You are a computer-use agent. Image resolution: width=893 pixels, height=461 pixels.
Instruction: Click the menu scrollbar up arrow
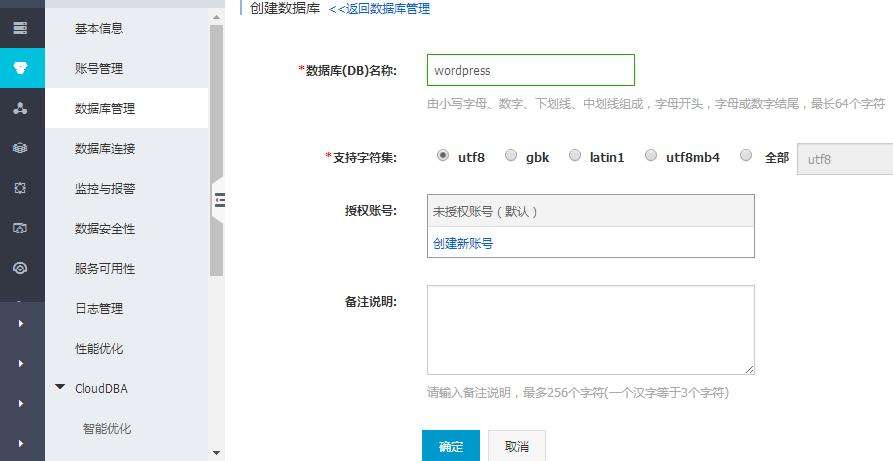point(216,17)
